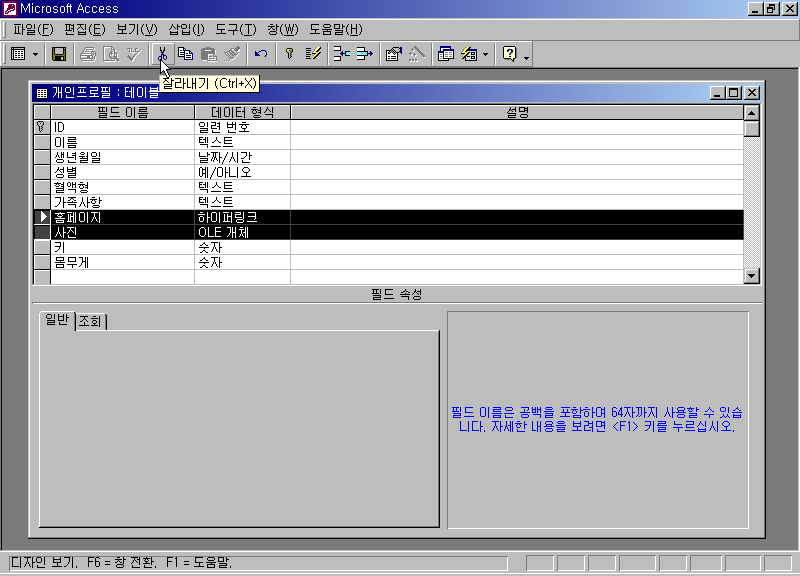Open the 파일(F) menu
Viewport: 800px width, 576px height.
(x=33, y=30)
